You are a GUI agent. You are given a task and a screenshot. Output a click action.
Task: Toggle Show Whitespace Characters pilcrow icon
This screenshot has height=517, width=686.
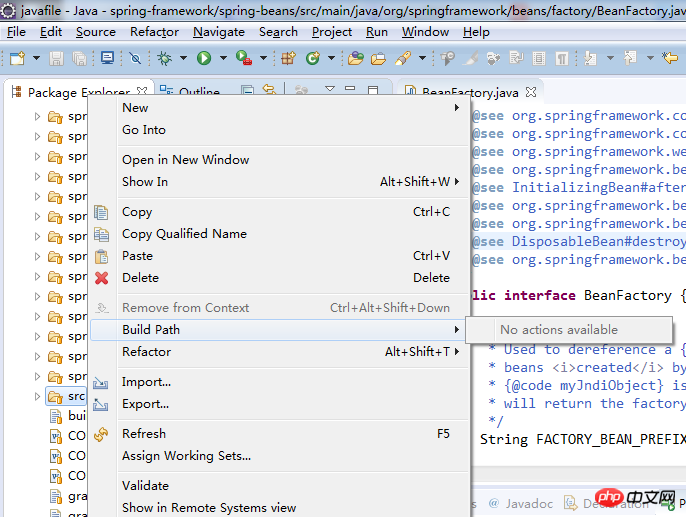click(x=562, y=58)
